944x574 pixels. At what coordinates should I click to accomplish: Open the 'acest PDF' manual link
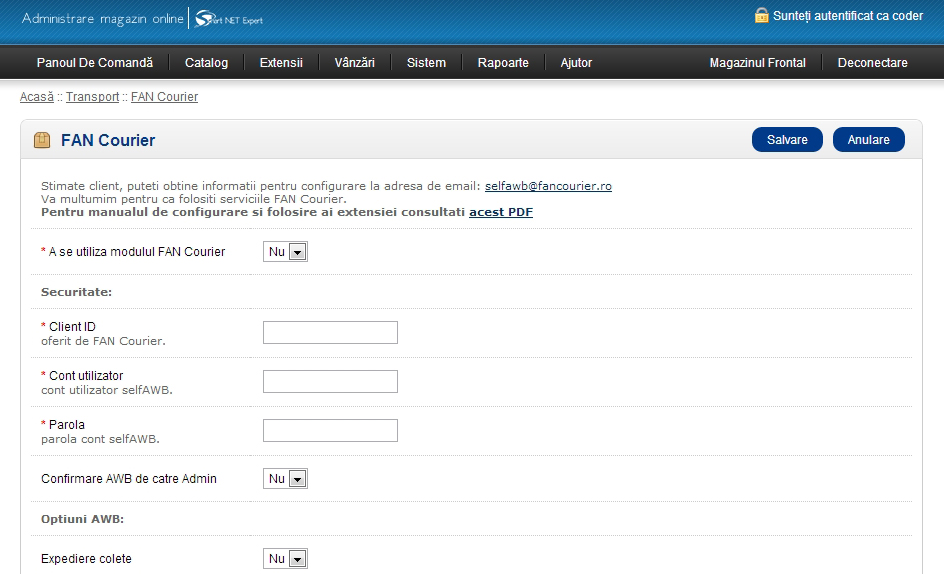pyautogui.click(x=500, y=212)
